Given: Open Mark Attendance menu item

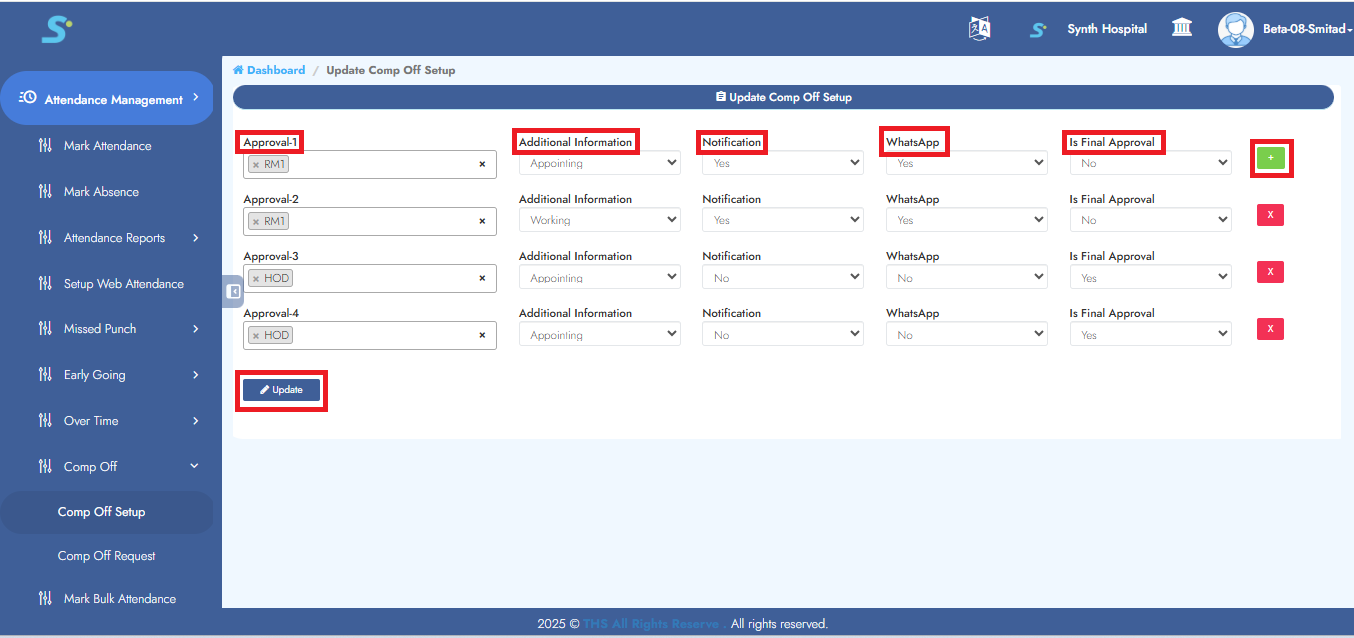Looking at the screenshot, I should point(107,146).
